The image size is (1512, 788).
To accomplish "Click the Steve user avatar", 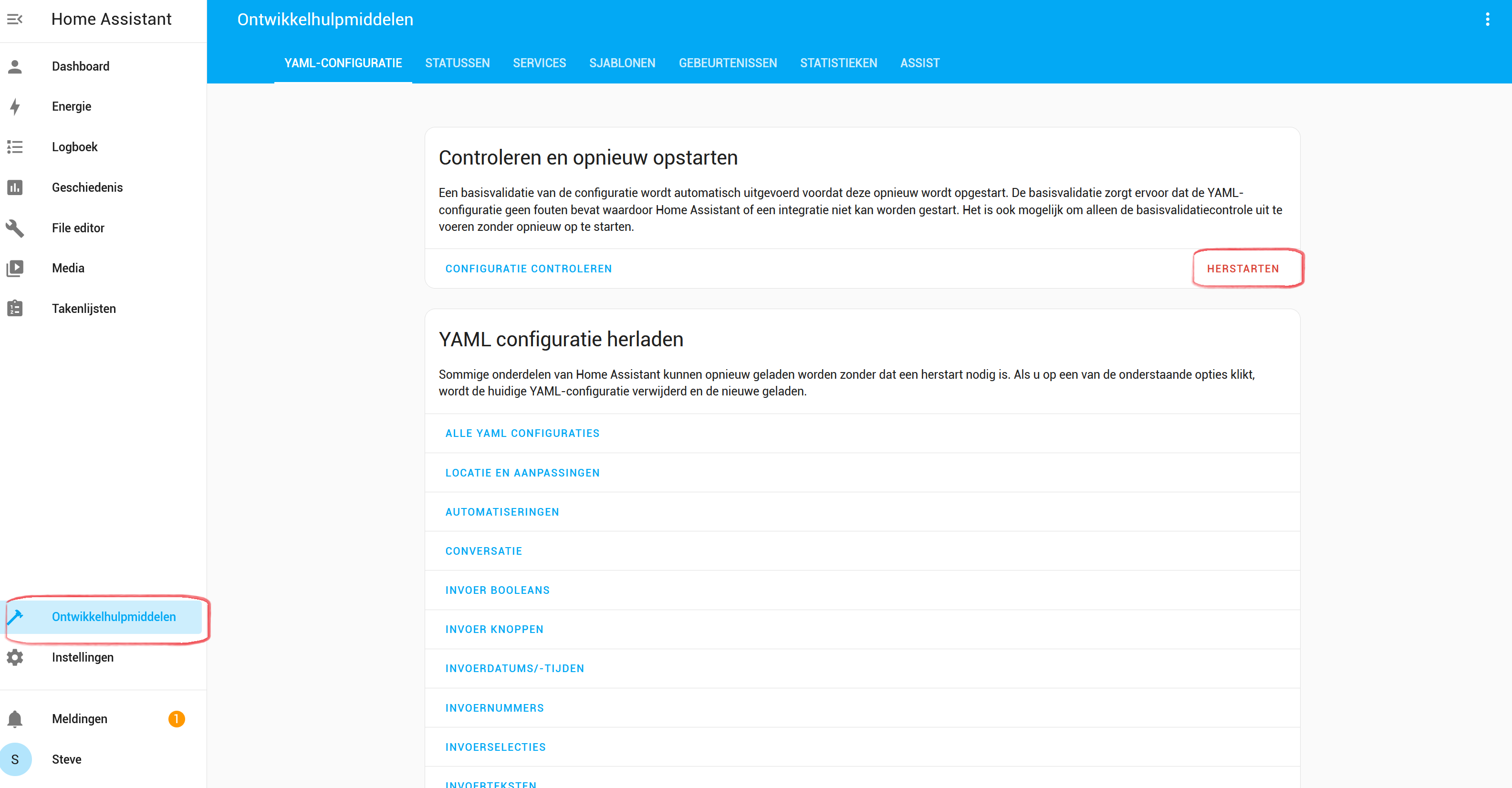I will [15, 759].
